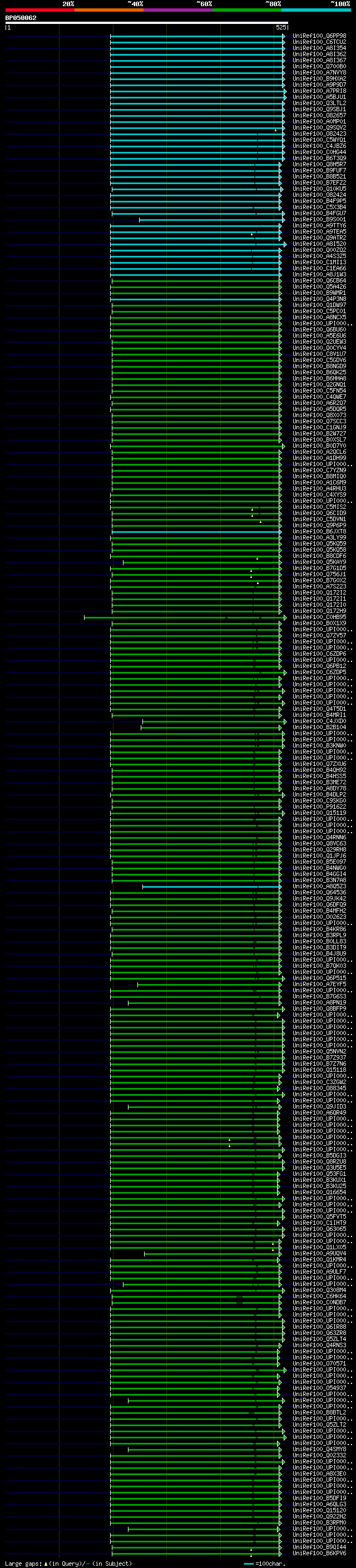
Task: Click the red 20% identity legend segment
Action: (39, 11)
